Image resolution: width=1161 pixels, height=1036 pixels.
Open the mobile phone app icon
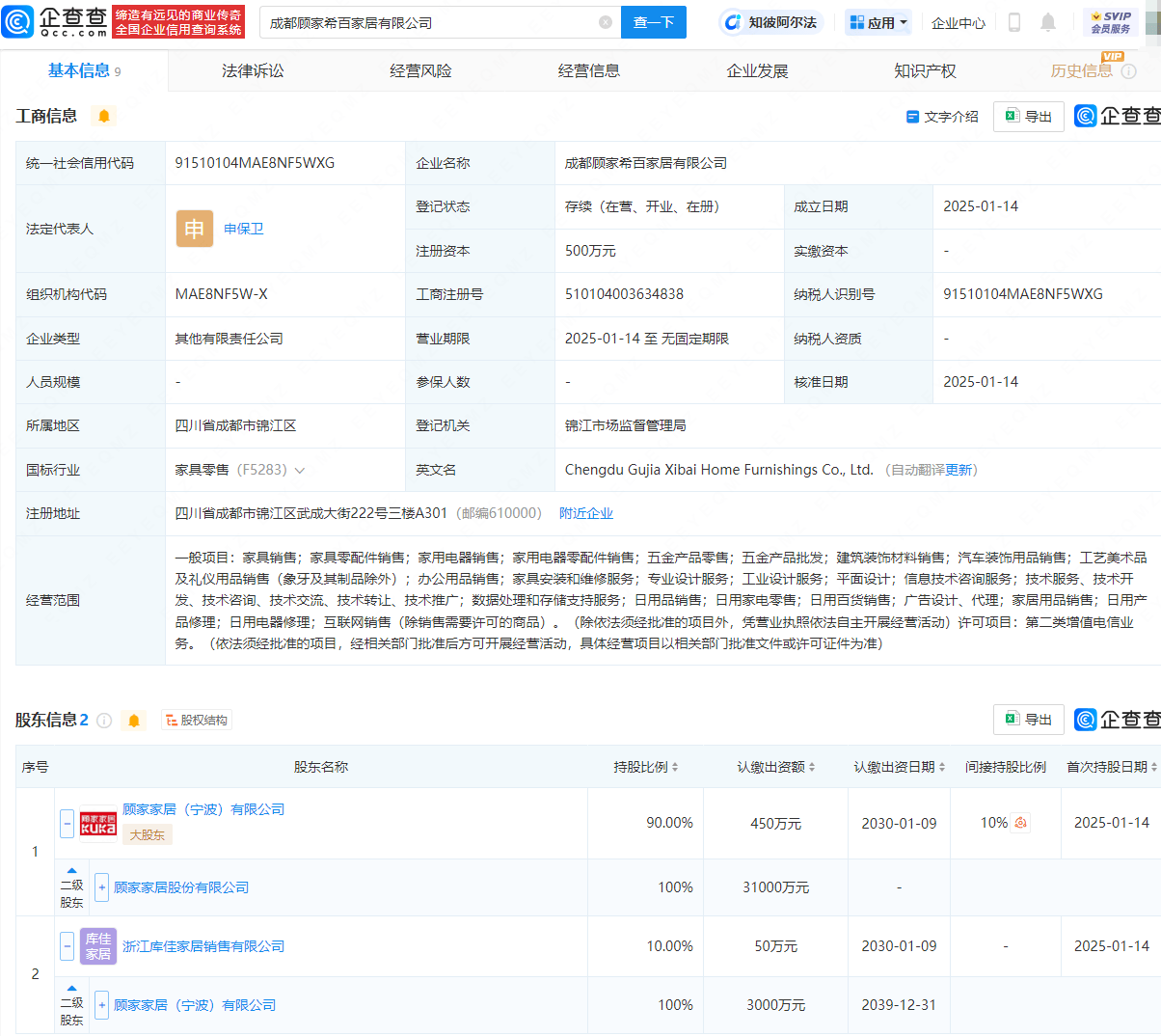click(x=1013, y=22)
